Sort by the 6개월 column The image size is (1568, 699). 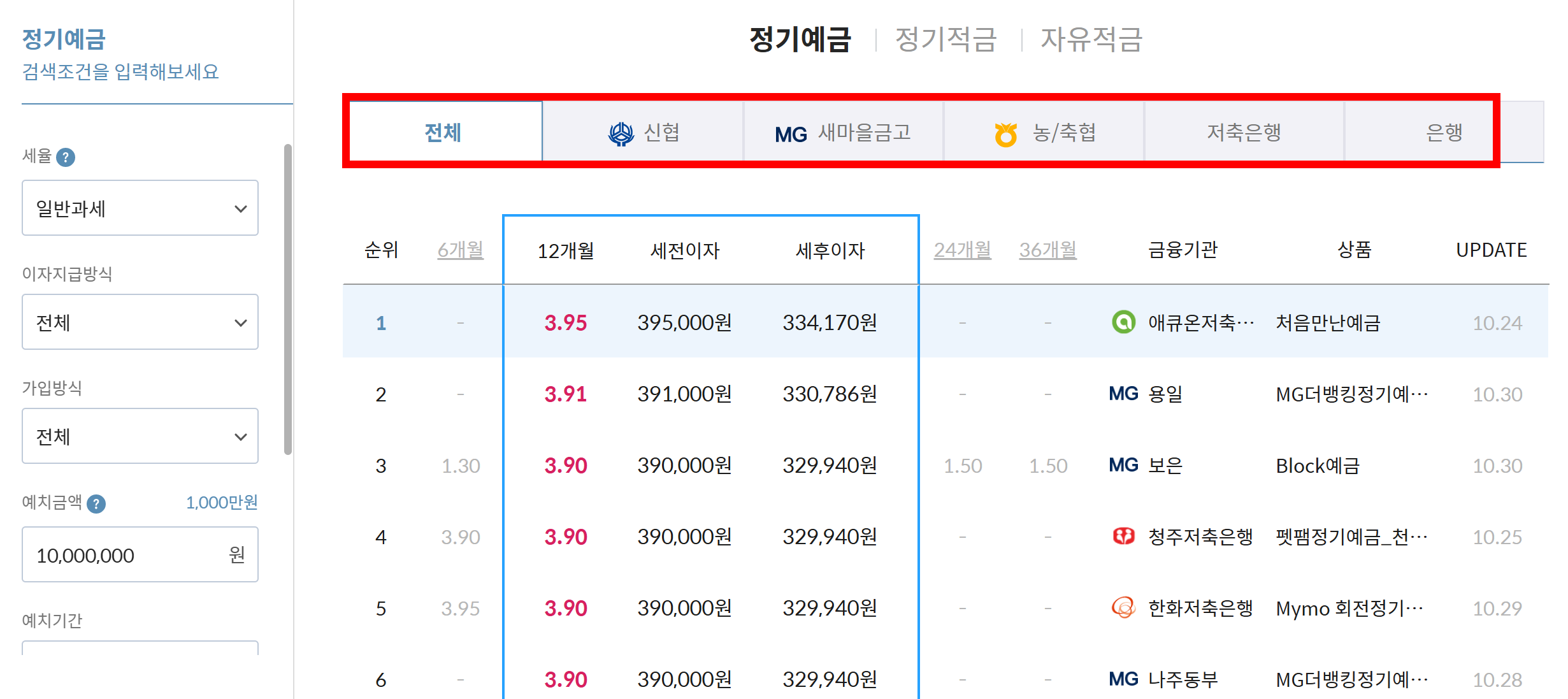(460, 250)
